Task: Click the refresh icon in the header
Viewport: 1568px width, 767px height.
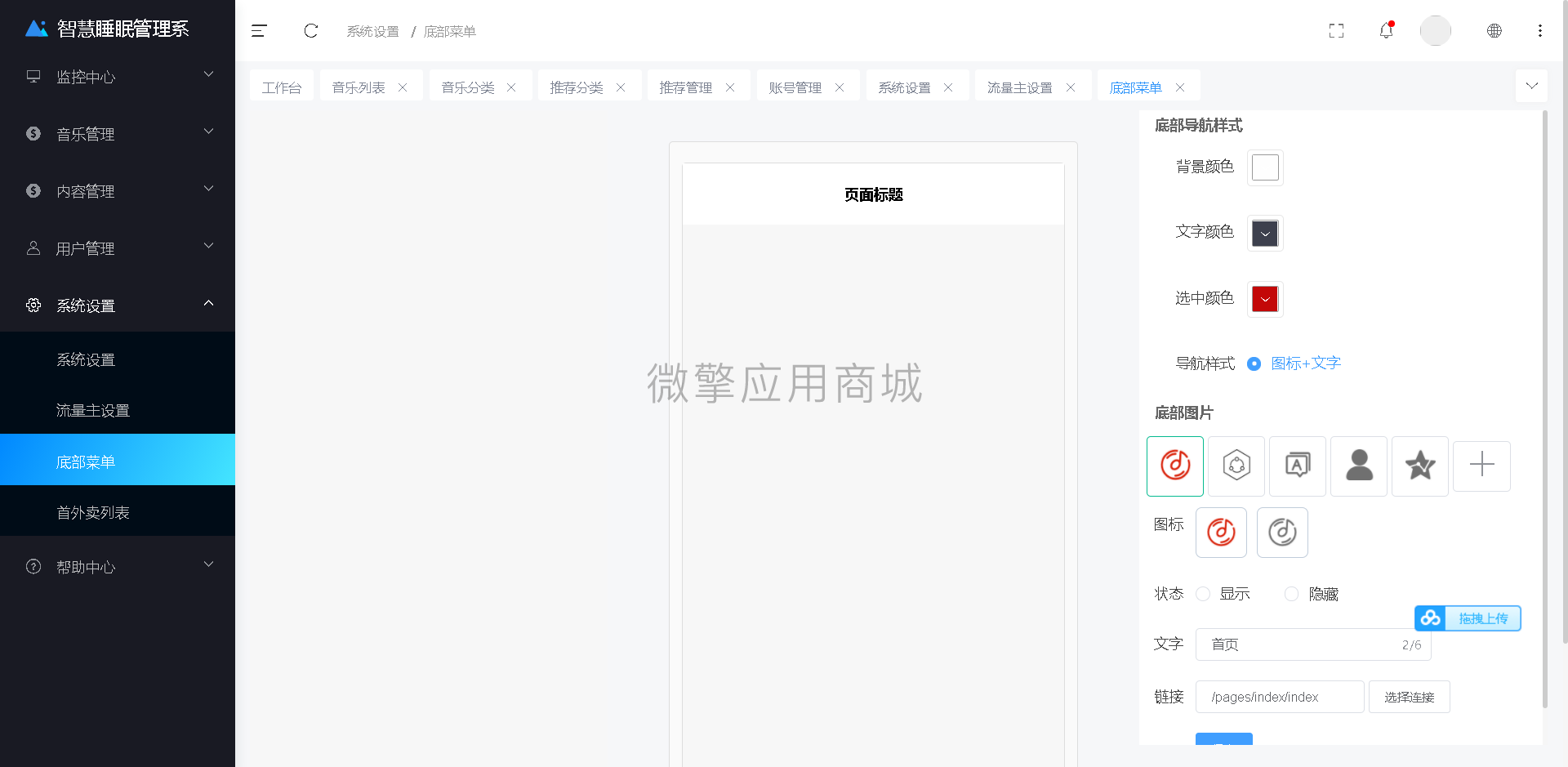Action: point(311,31)
